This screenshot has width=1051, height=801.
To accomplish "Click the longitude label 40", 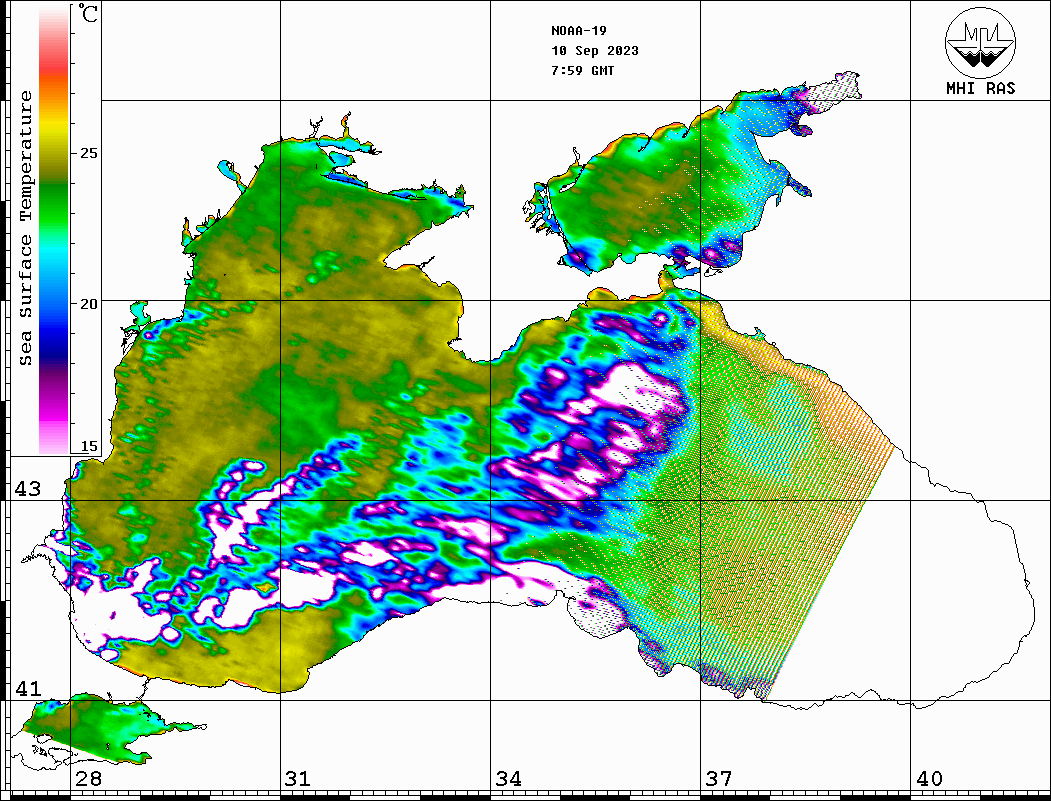I will click(929, 779).
